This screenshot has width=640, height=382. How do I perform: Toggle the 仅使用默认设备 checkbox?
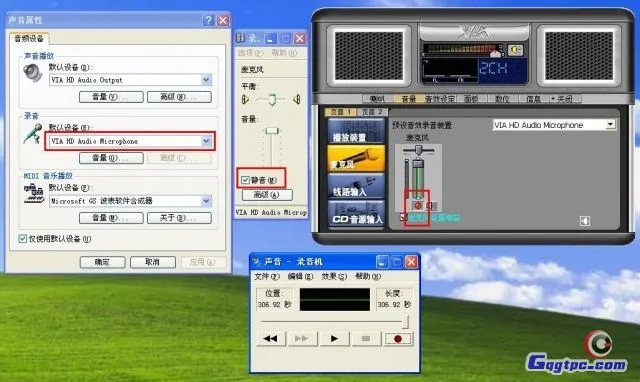[x=23, y=239]
